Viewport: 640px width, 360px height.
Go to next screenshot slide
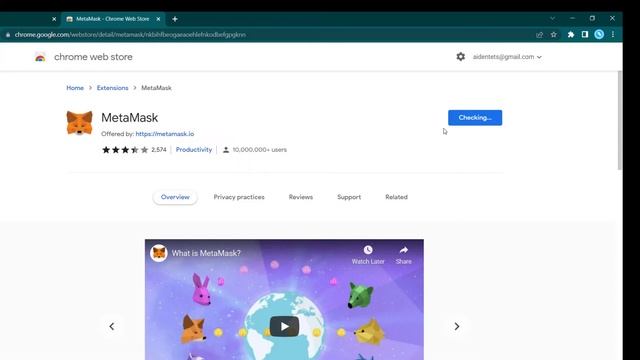pos(457,327)
